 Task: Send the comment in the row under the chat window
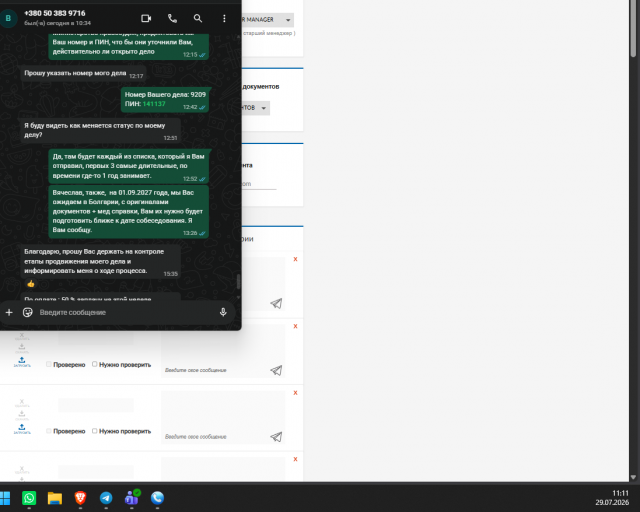[276, 370]
